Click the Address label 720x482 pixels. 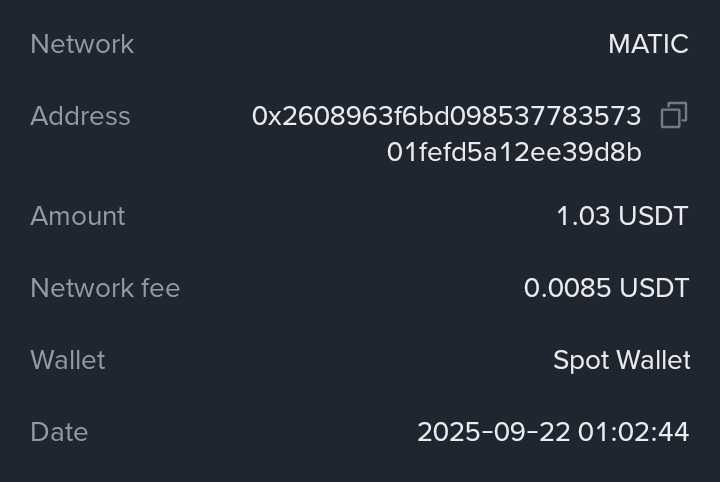point(80,116)
